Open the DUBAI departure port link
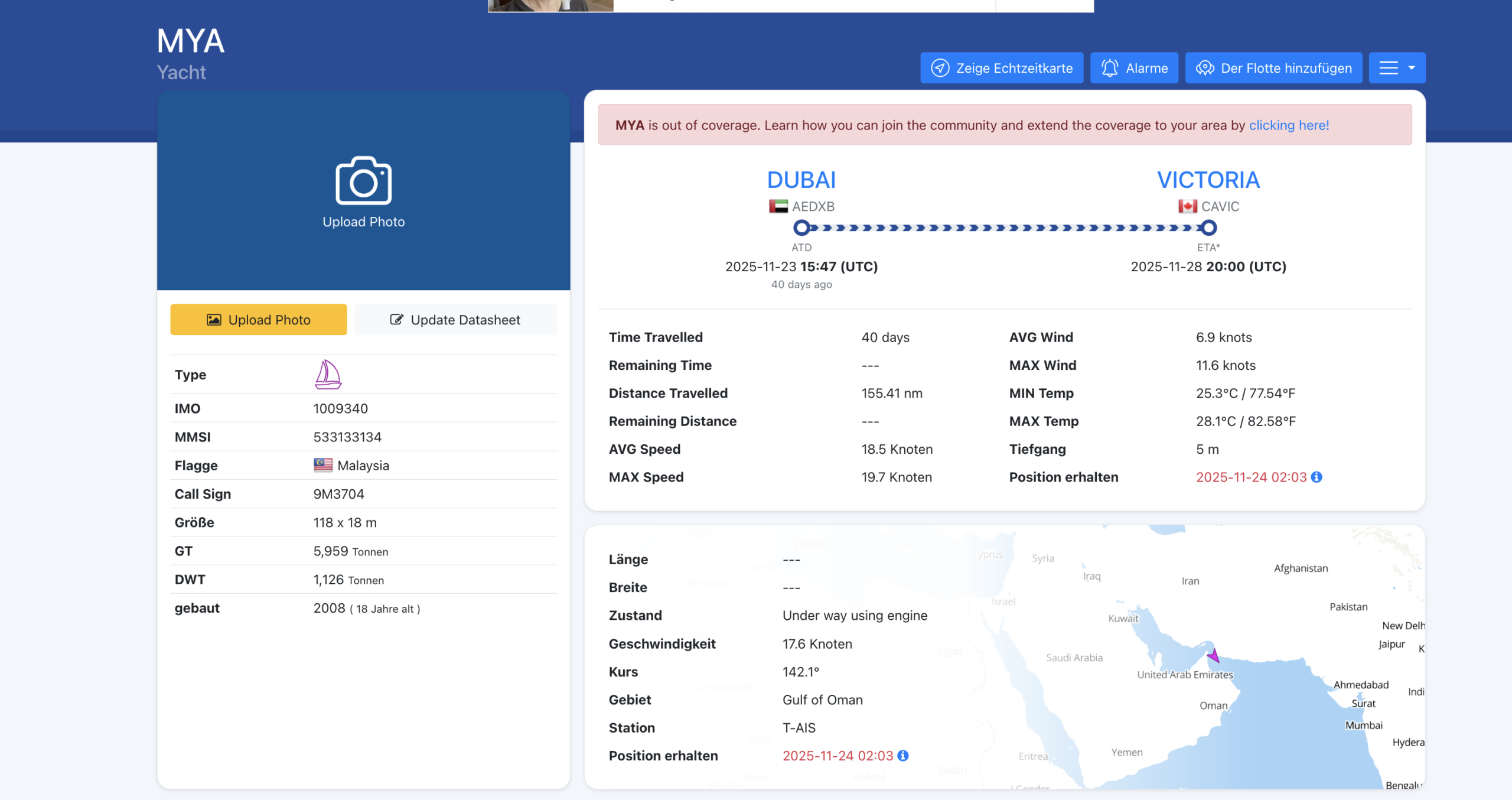 point(801,180)
